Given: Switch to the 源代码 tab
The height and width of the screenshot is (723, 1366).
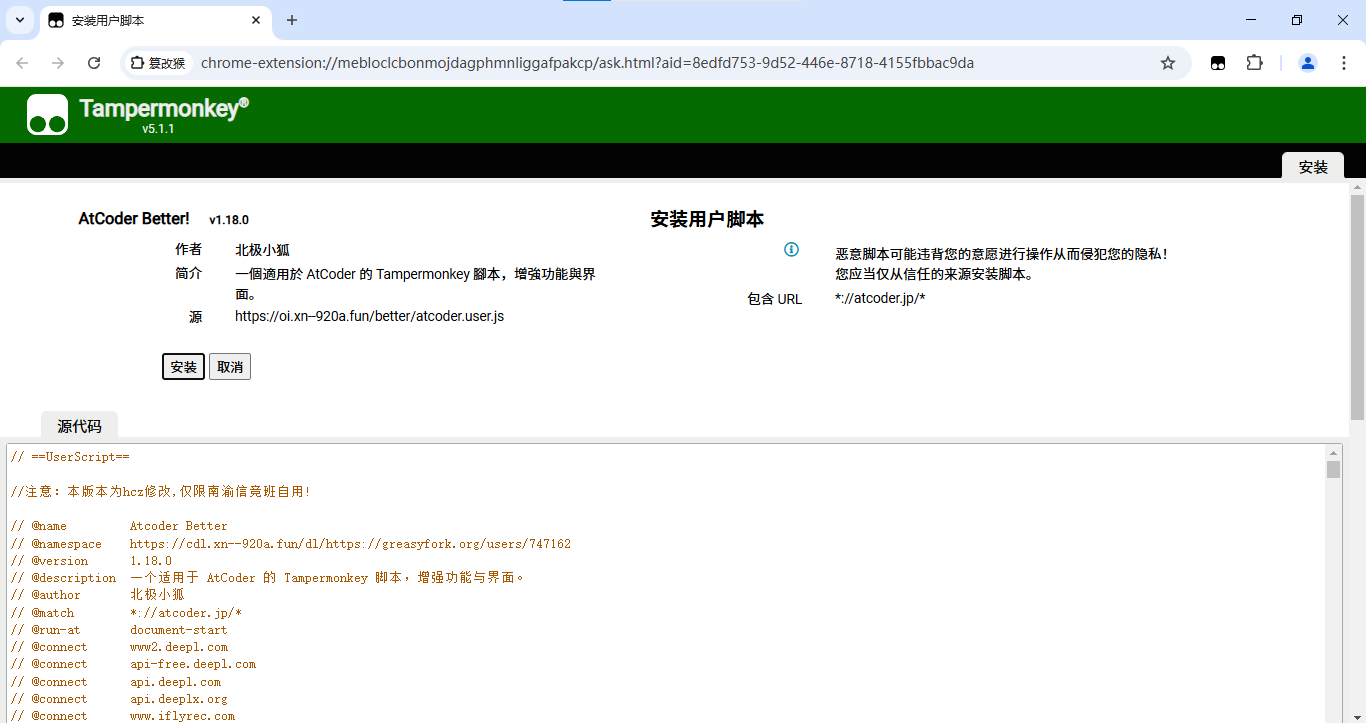Looking at the screenshot, I should pyautogui.click(x=79, y=425).
